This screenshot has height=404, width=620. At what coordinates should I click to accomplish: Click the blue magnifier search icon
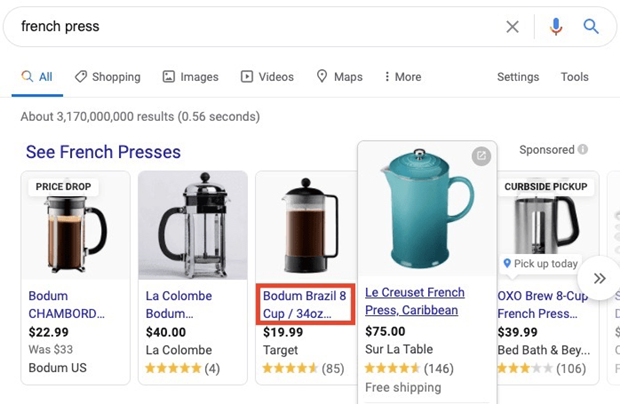pyautogui.click(x=591, y=26)
